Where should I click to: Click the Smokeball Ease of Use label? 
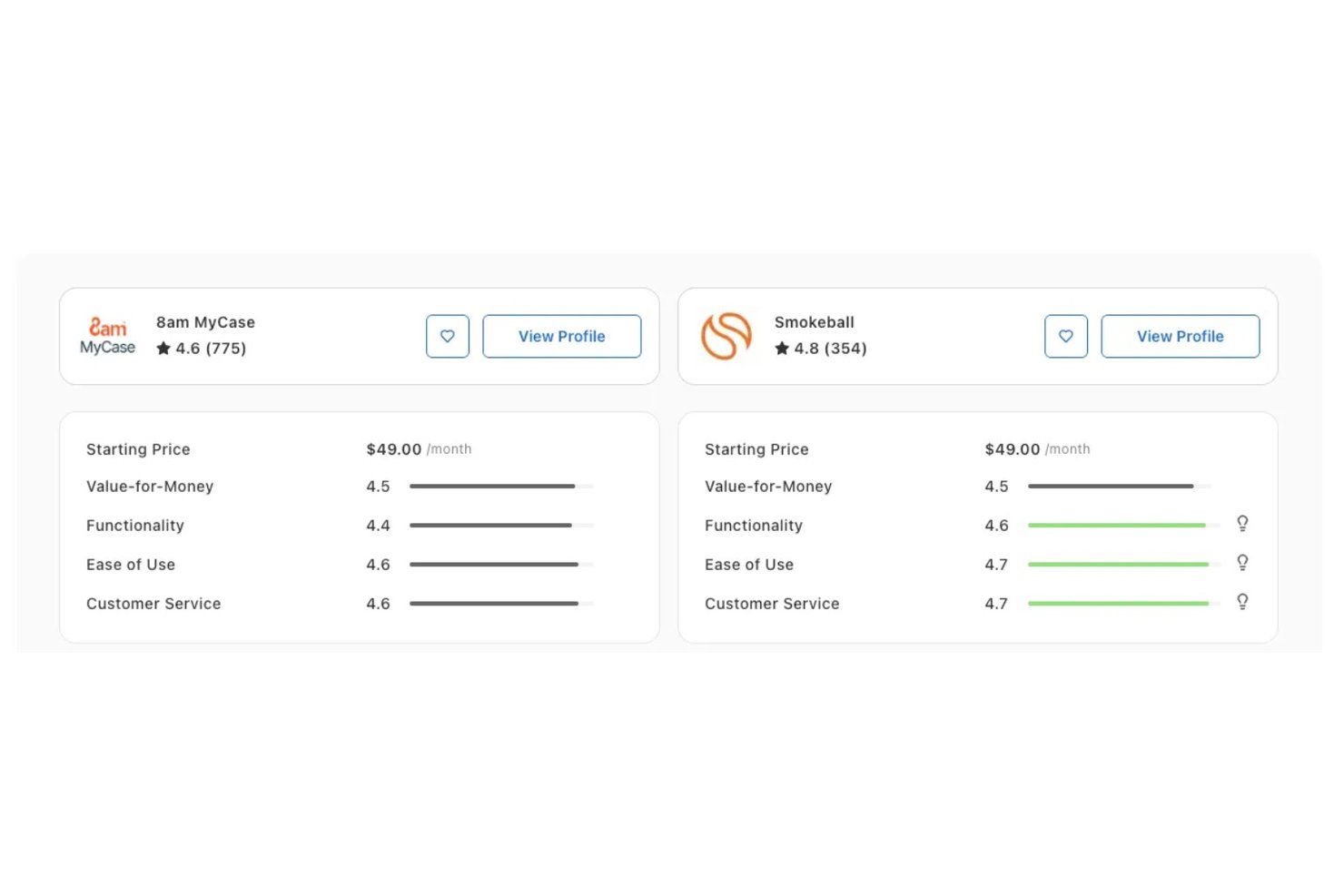(x=749, y=565)
